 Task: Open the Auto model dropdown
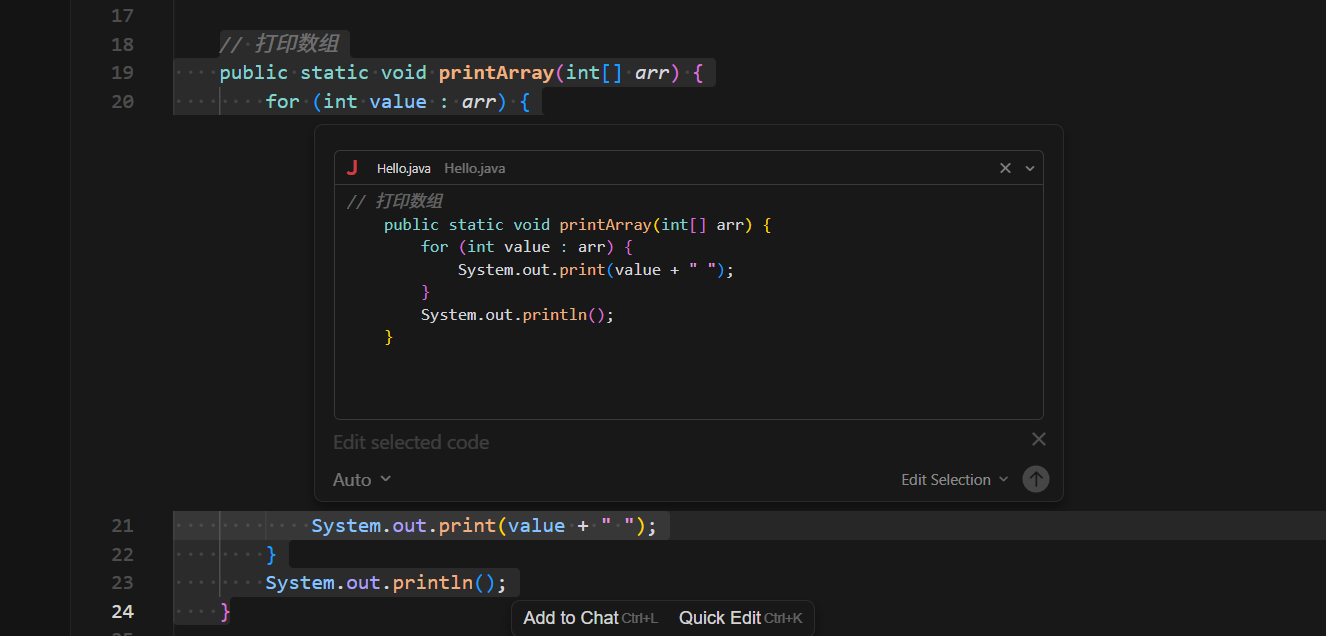[x=362, y=480]
